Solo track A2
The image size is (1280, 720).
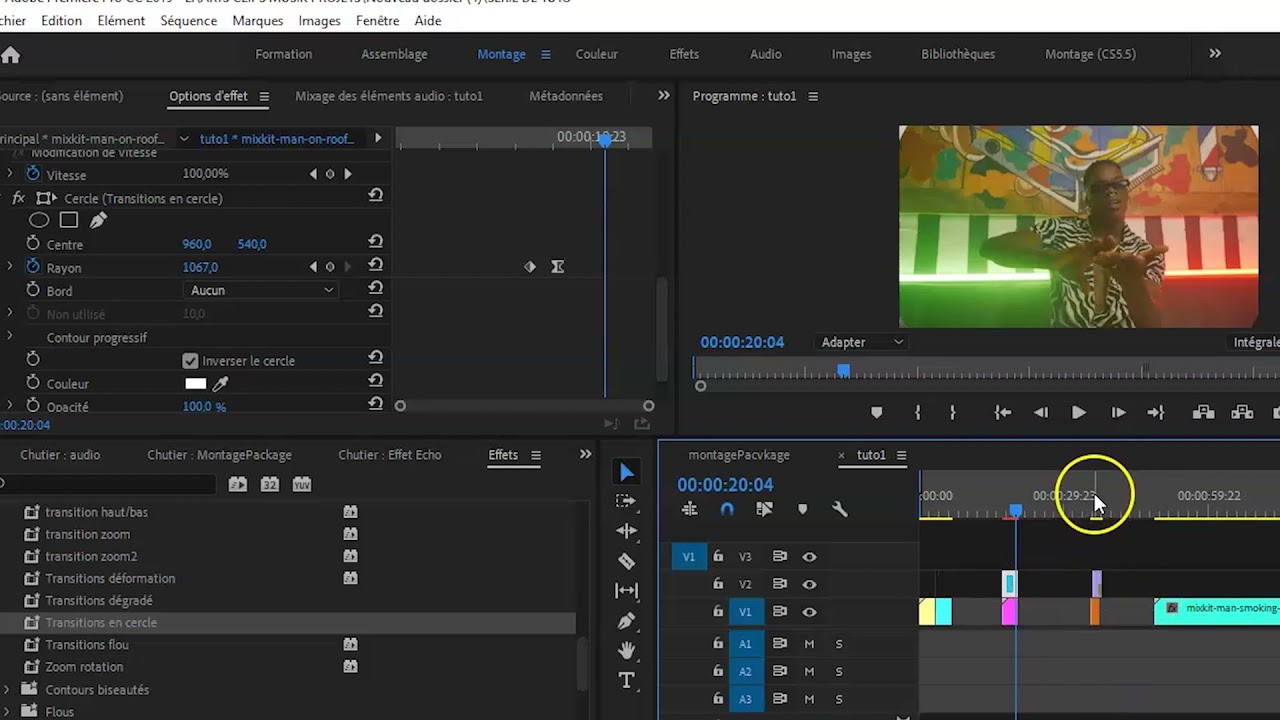(839, 671)
